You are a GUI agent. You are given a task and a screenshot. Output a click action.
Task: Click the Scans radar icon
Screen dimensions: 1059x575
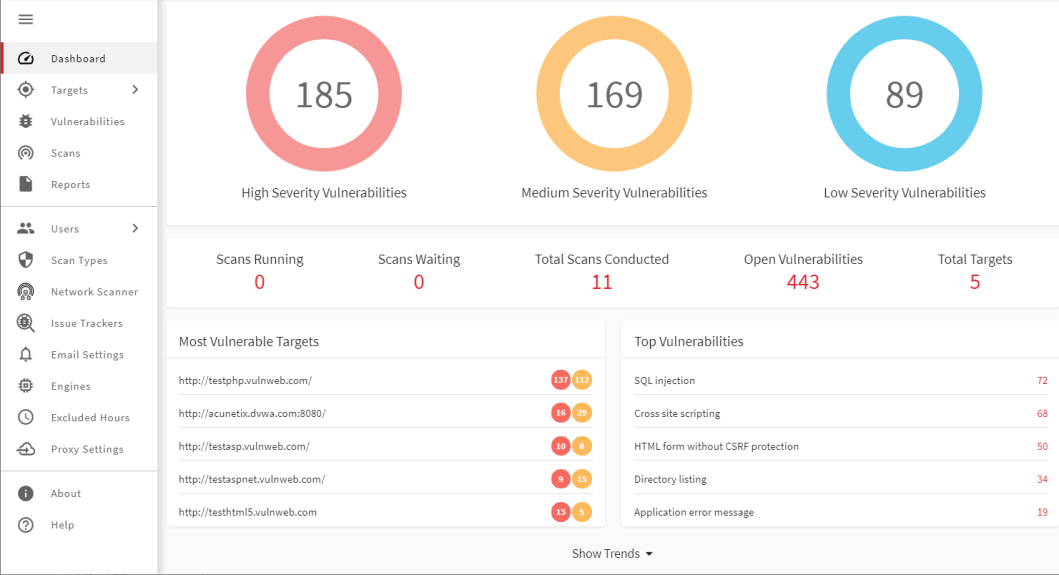[26, 153]
